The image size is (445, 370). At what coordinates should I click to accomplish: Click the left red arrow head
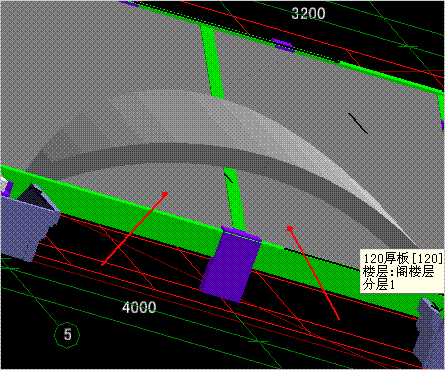pos(165,194)
